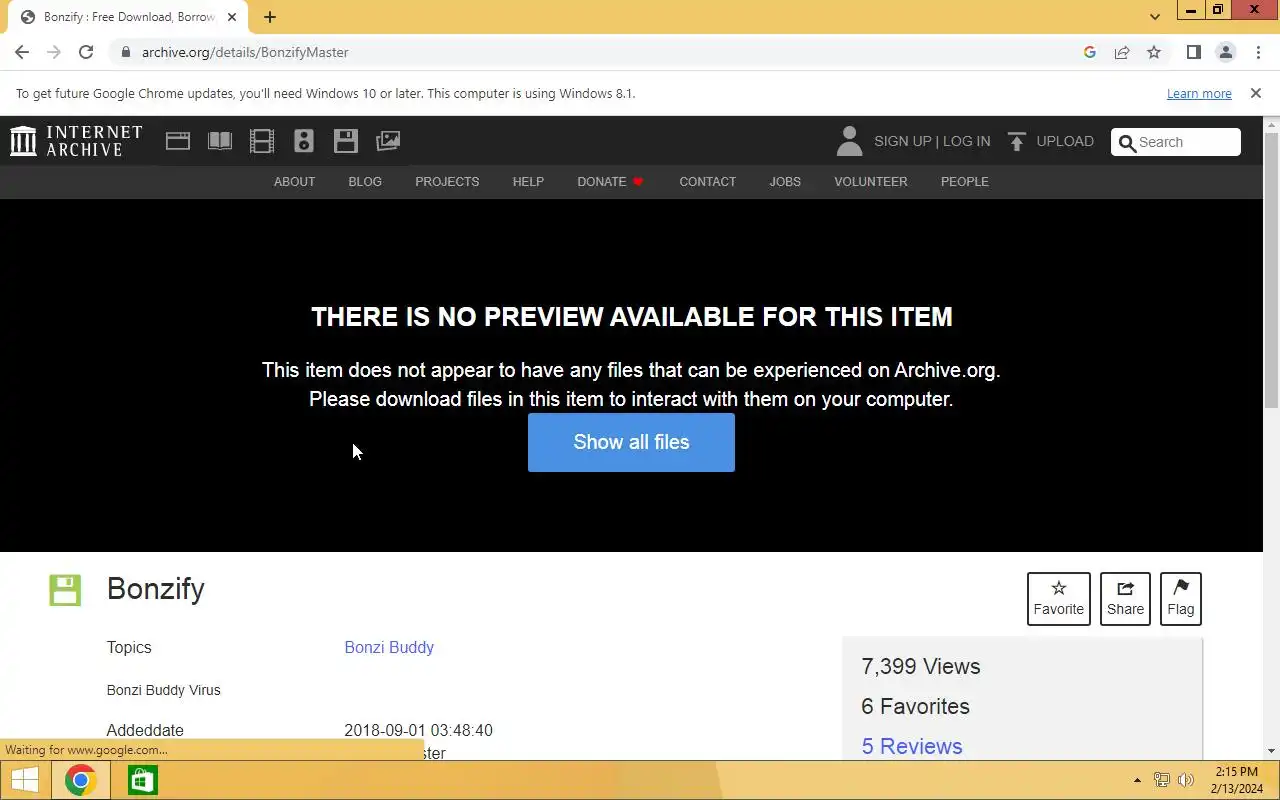1280x800 pixels.
Task: Click the volume icon in system tray
Action: tap(1186, 780)
